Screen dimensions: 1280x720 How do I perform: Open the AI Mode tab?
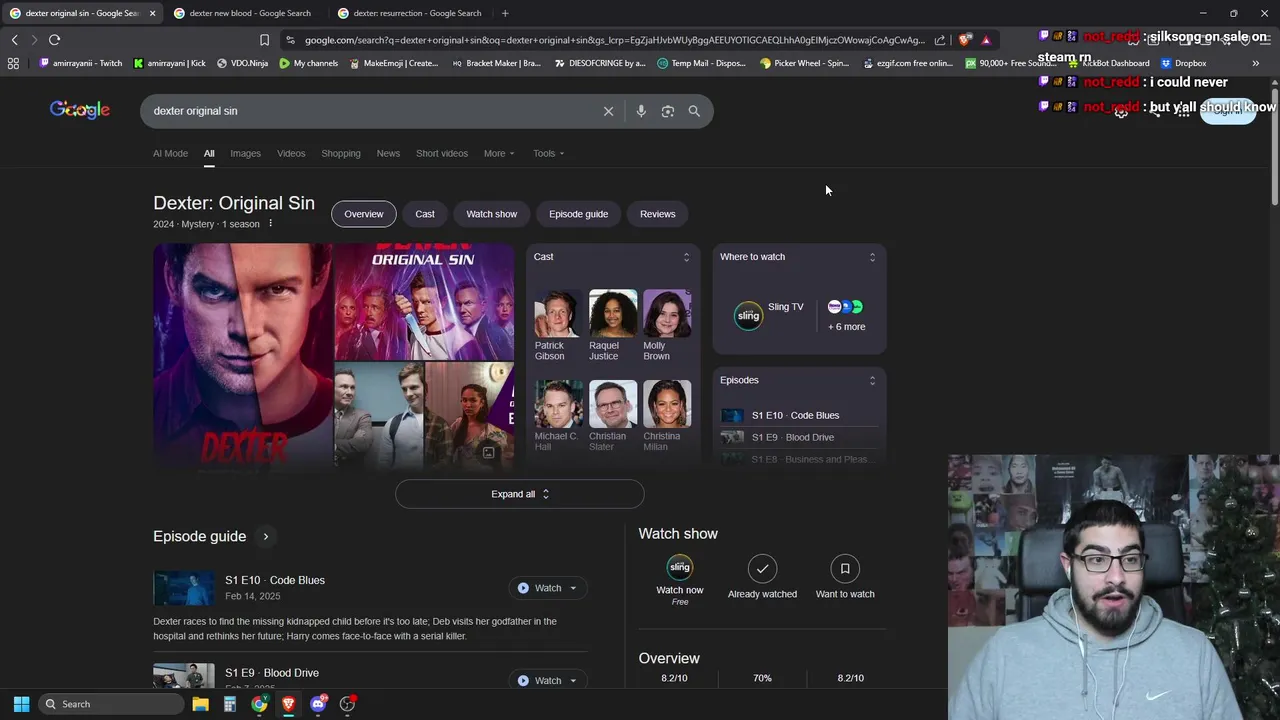[170, 153]
